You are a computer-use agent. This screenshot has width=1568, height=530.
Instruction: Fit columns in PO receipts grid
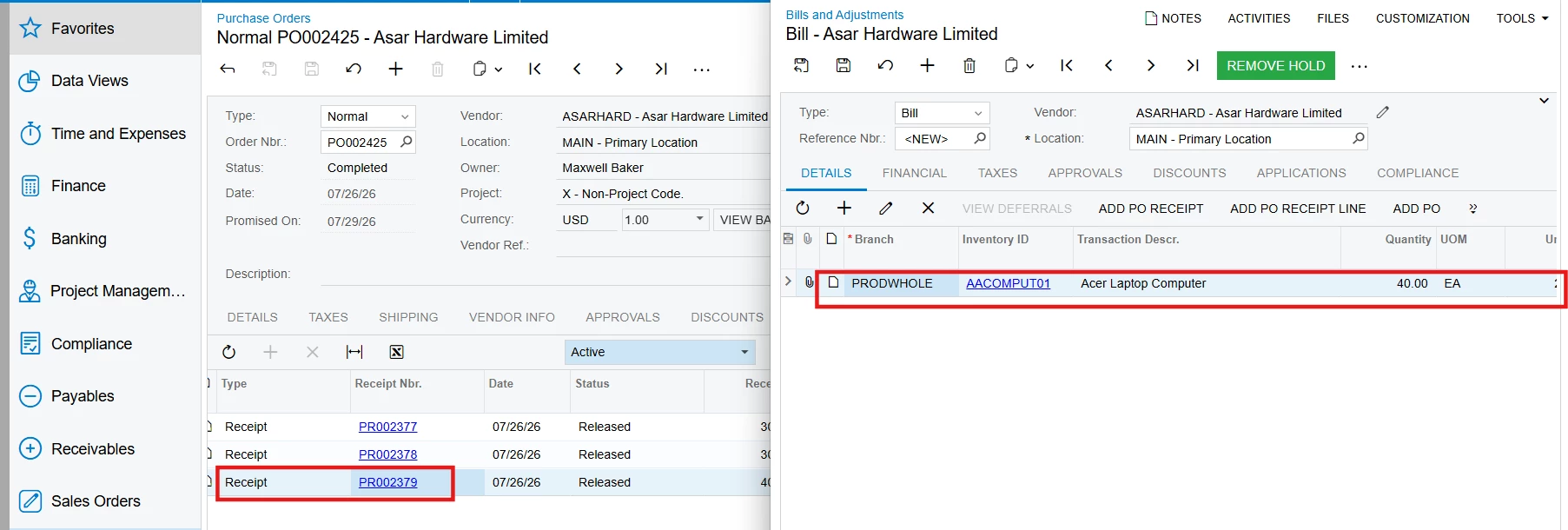tap(354, 352)
